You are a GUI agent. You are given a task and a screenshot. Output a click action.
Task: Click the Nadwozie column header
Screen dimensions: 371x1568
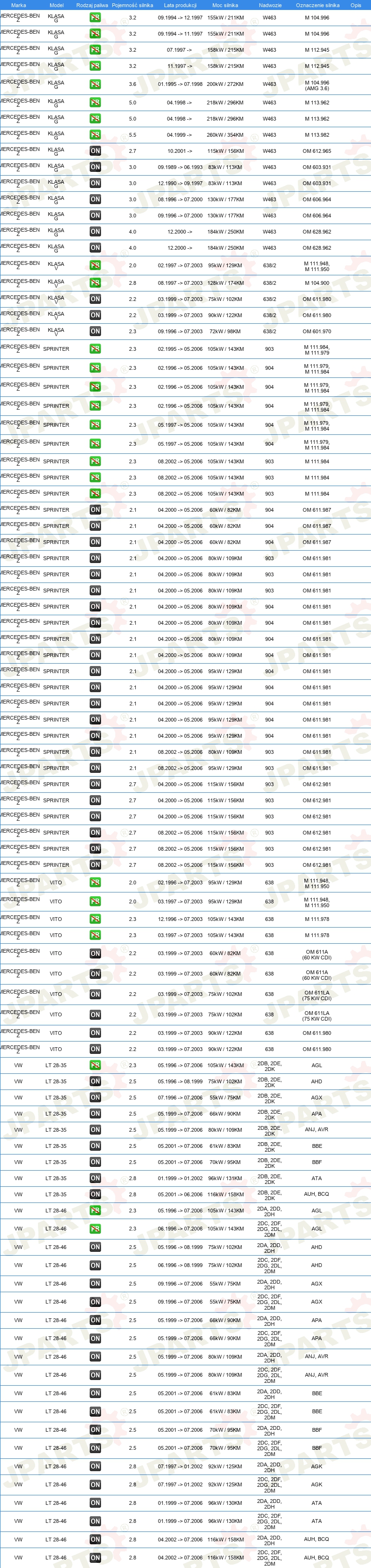point(270,5)
